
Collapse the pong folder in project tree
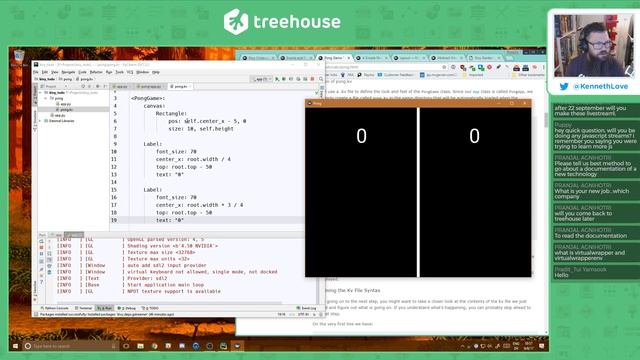(45, 98)
